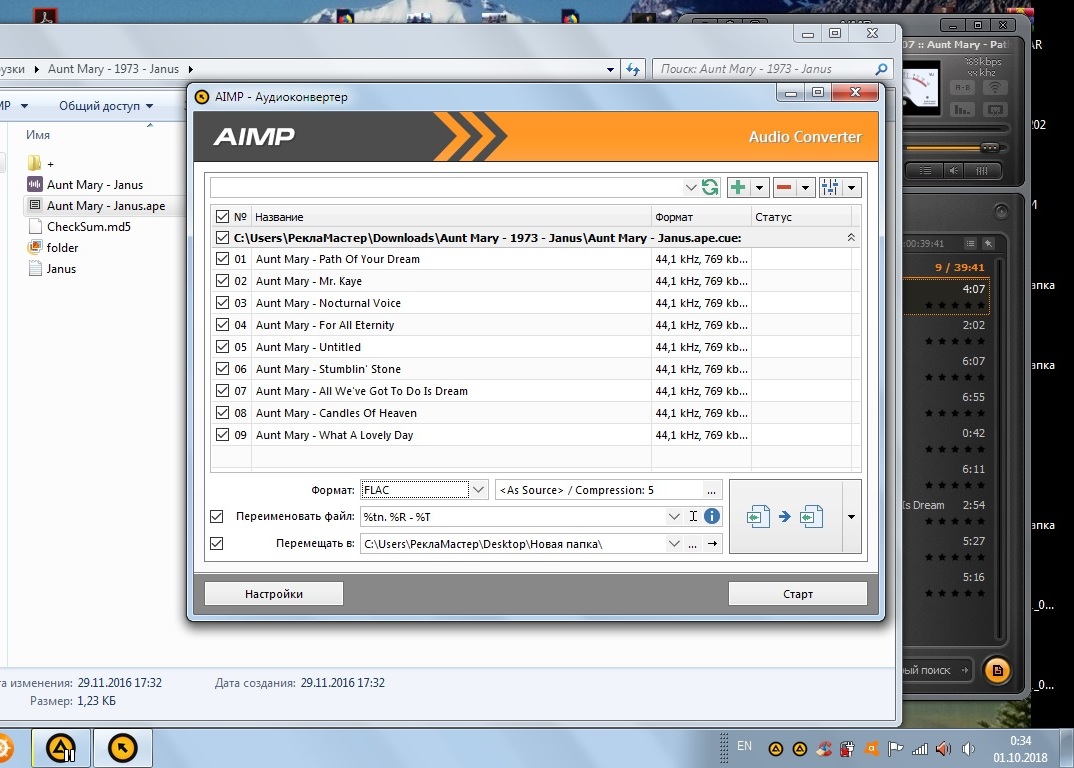Expand the rename pattern dropdown list
1074x768 pixels.
[674, 516]
